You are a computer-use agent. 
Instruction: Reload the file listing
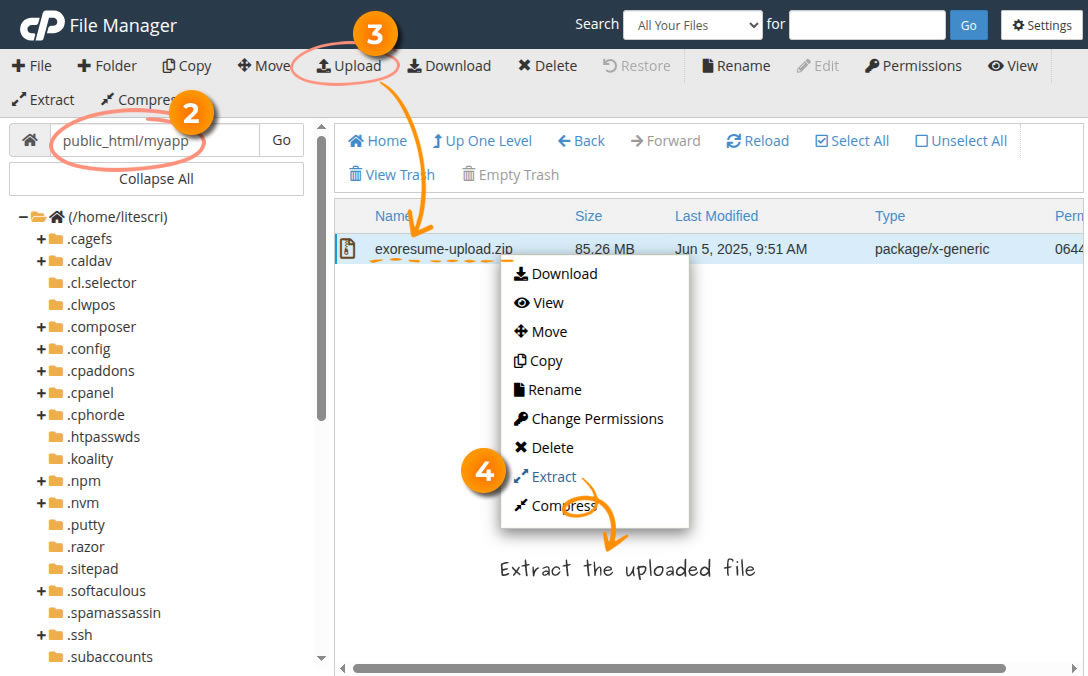tap(758, 141)
